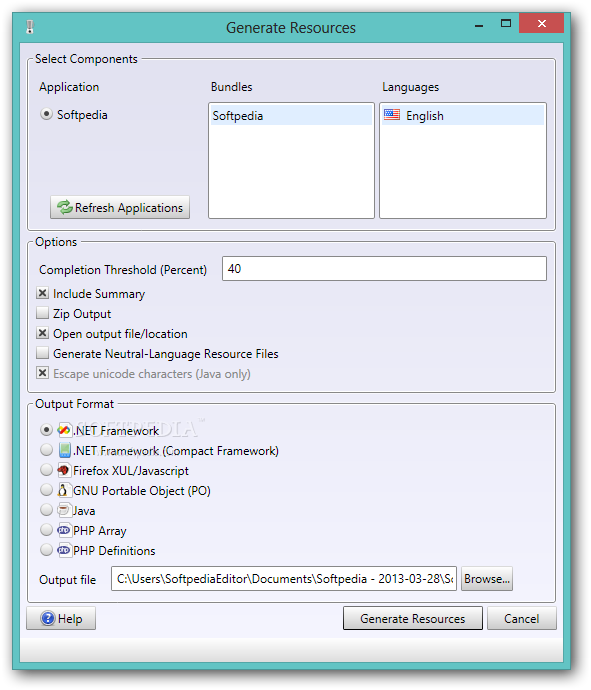Click the Compact Framework device icon
Viewport: 591px width, 690px height.
[x=65, y=450]
